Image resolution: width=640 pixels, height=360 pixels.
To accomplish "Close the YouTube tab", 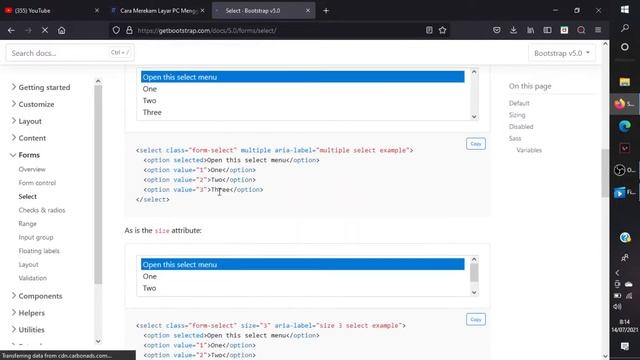I will point(97,11).
